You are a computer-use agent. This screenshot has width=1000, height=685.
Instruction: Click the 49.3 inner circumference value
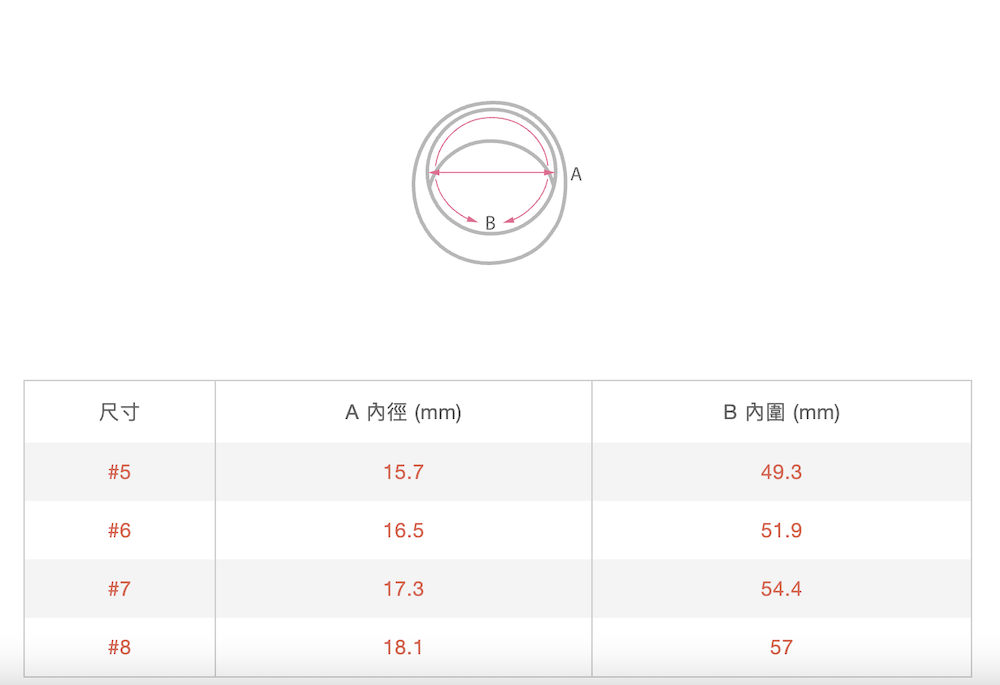tap(781, 472)
